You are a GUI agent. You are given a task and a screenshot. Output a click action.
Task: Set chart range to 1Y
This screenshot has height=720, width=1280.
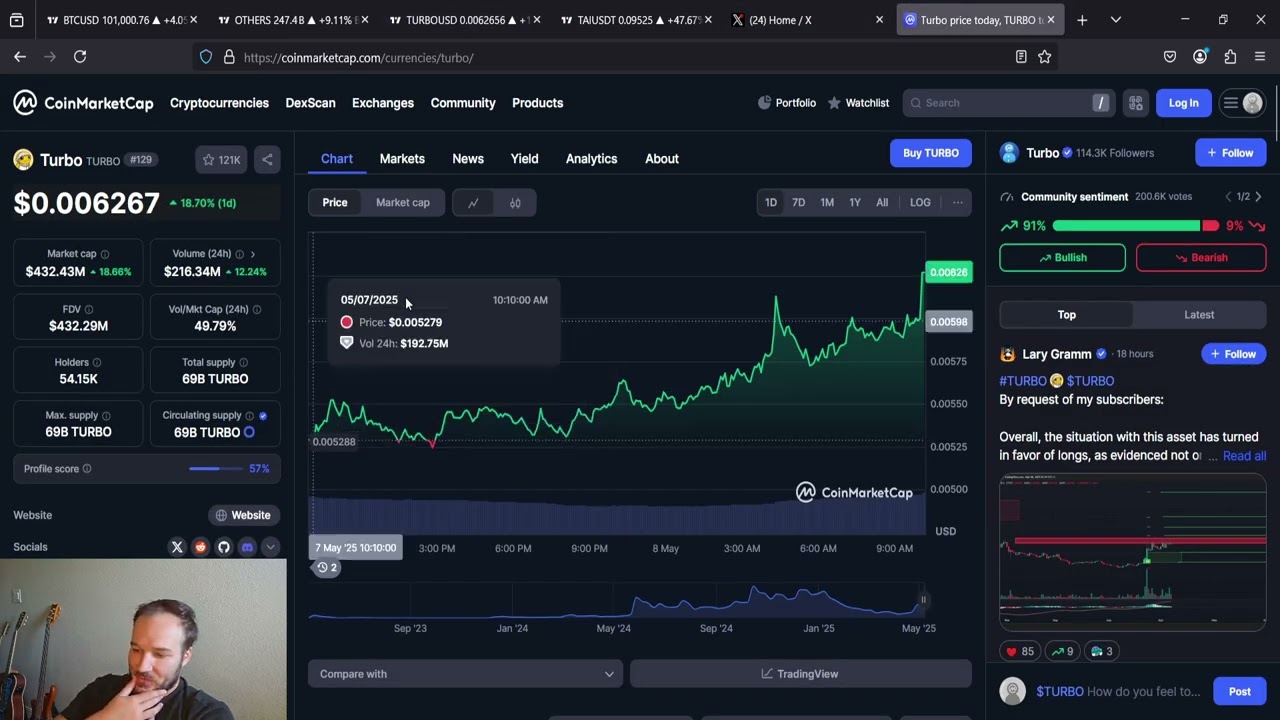click(855, 203)
